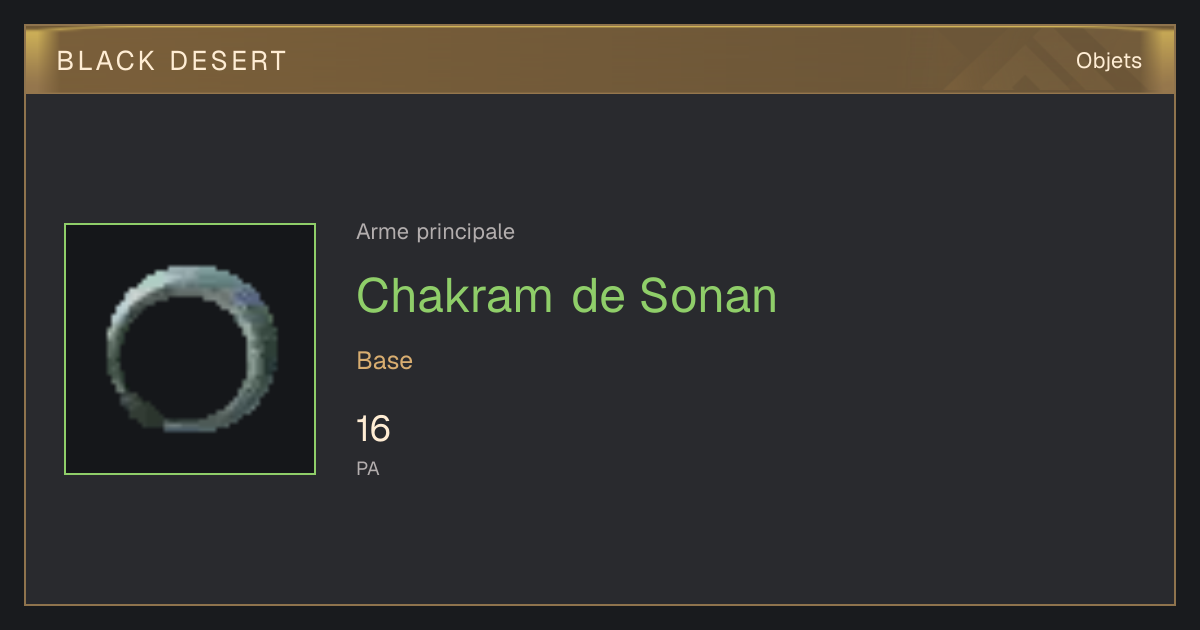1200x630 pixels.
Task: Click the word Sonan in the title
Action: coord(708,295)
